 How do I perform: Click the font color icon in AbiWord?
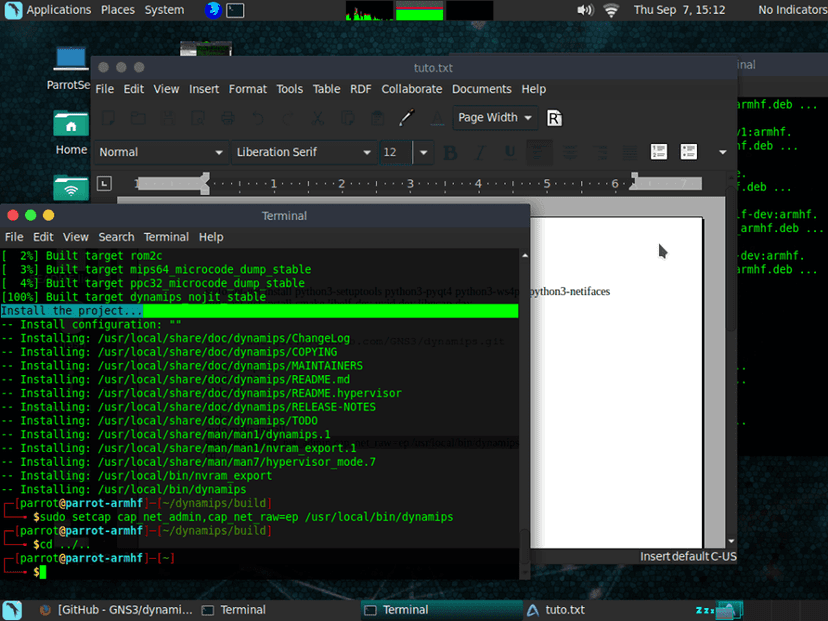(437, 117)
